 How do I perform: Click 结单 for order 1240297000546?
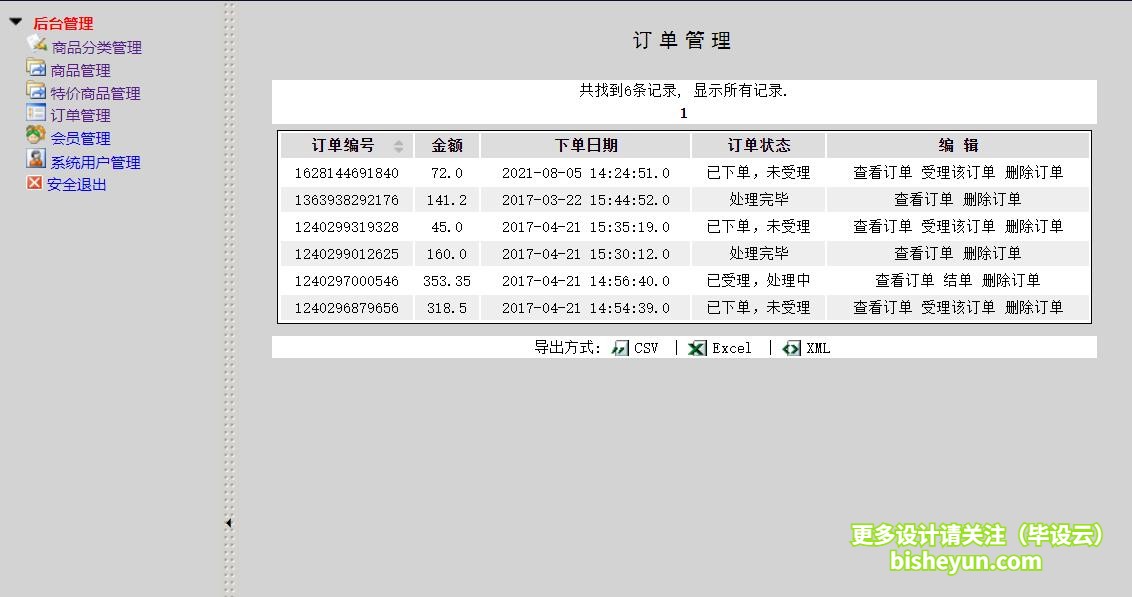point(958,280)
